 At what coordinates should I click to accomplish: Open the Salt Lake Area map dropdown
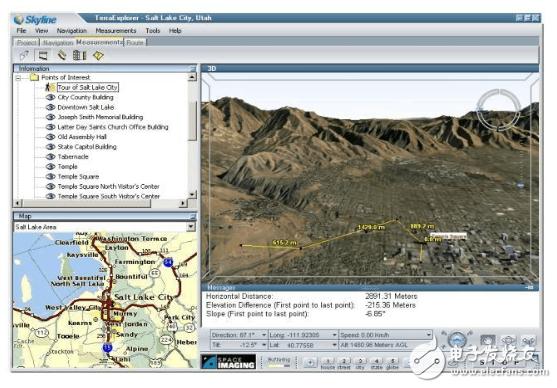point(191,227)
